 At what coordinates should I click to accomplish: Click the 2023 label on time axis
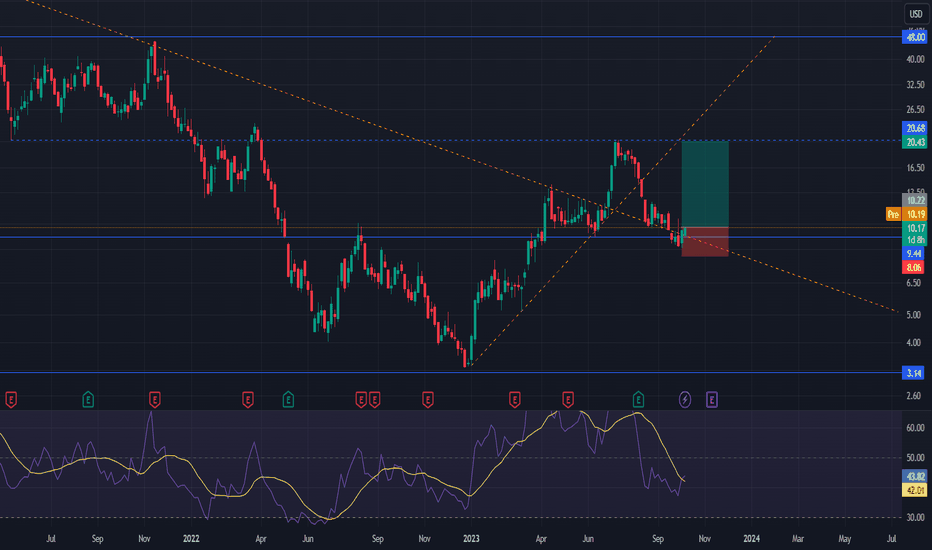pos(471,539)
